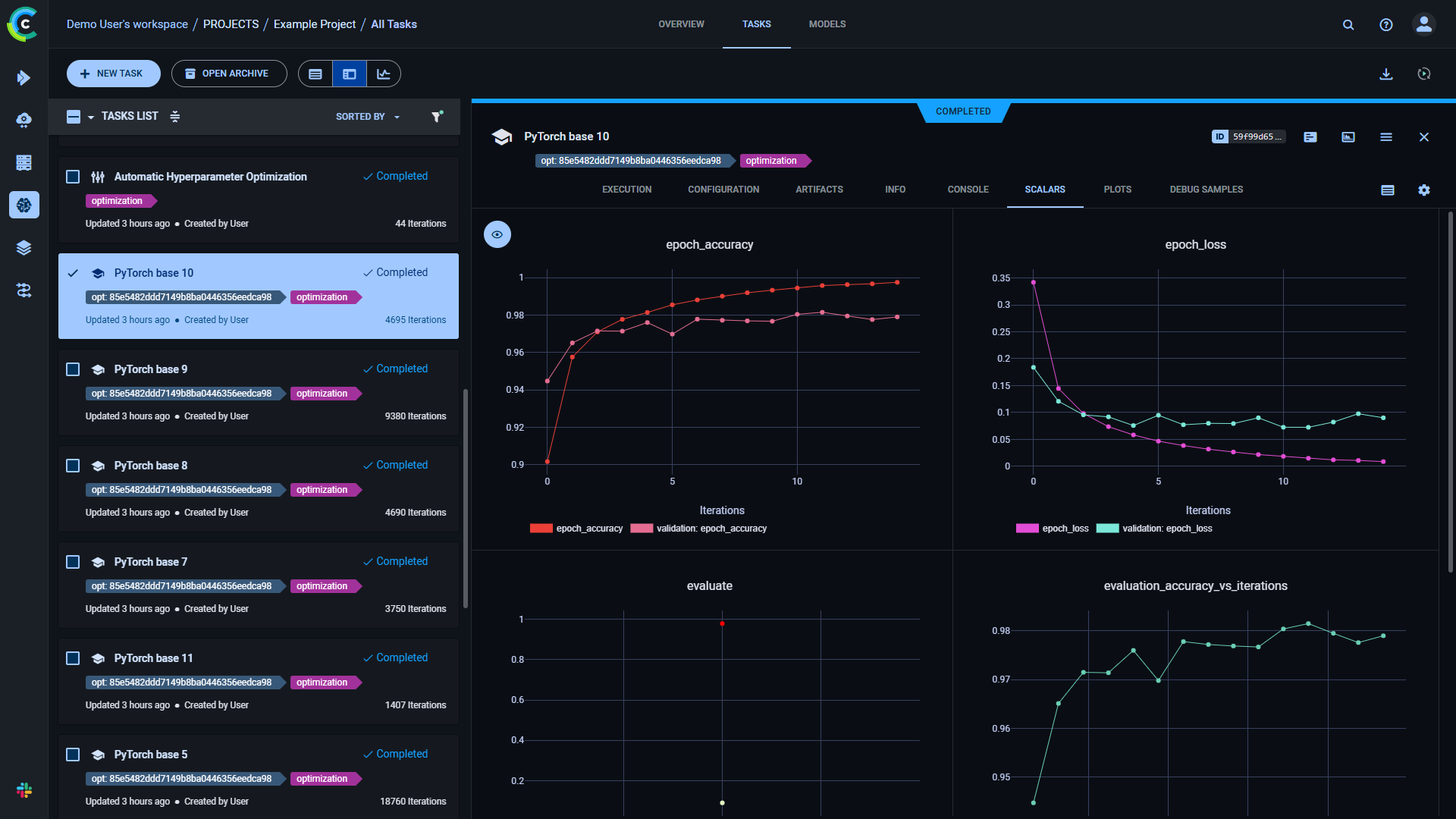Screen dimensions: 1456x819
Task: Open the task menu hamburger icon
Action: (1385, 136)
